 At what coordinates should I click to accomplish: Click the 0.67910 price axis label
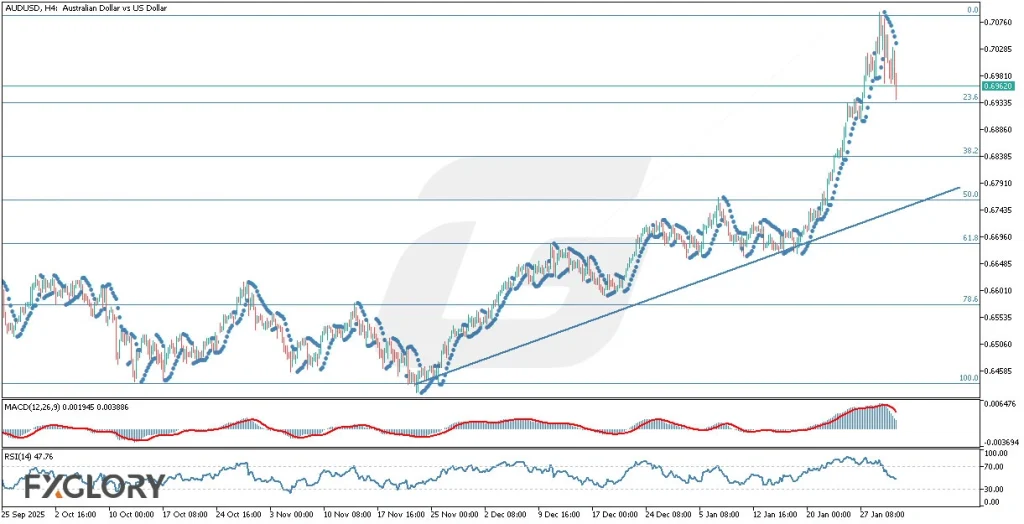[x=1000, y=184]
